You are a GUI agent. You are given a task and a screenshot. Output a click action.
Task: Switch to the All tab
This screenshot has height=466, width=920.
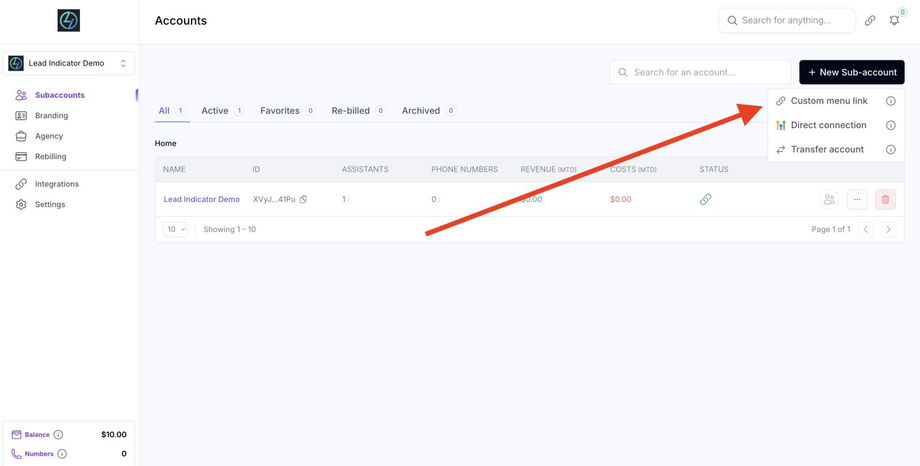172,111
